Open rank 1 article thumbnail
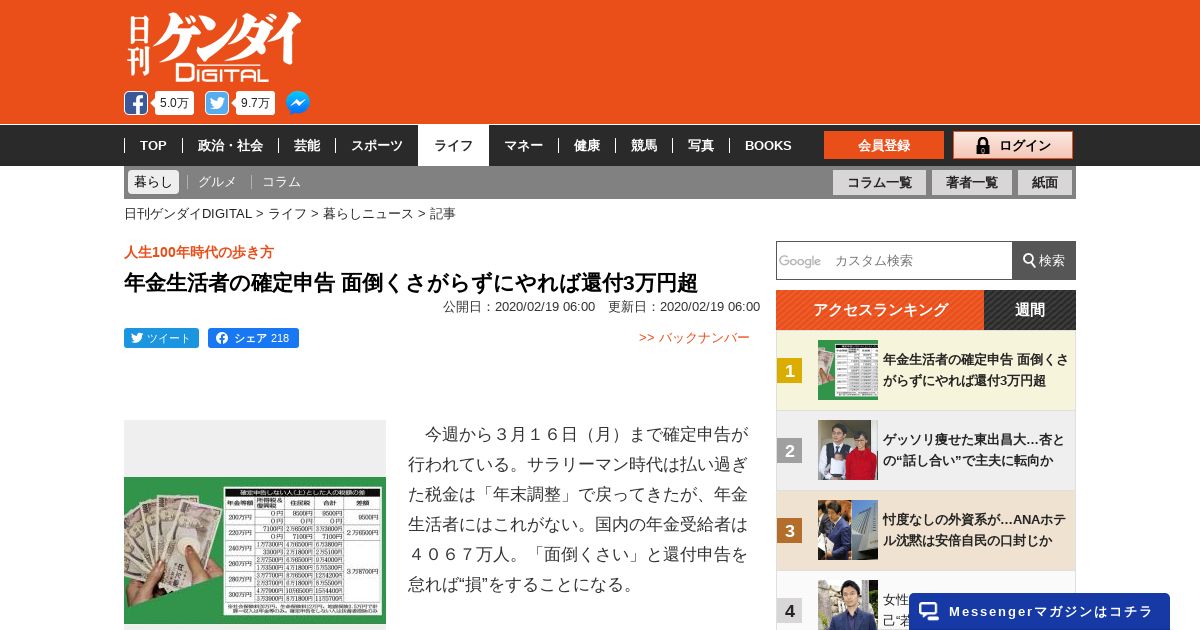The image size is (1200, 630). click(848, 370)
